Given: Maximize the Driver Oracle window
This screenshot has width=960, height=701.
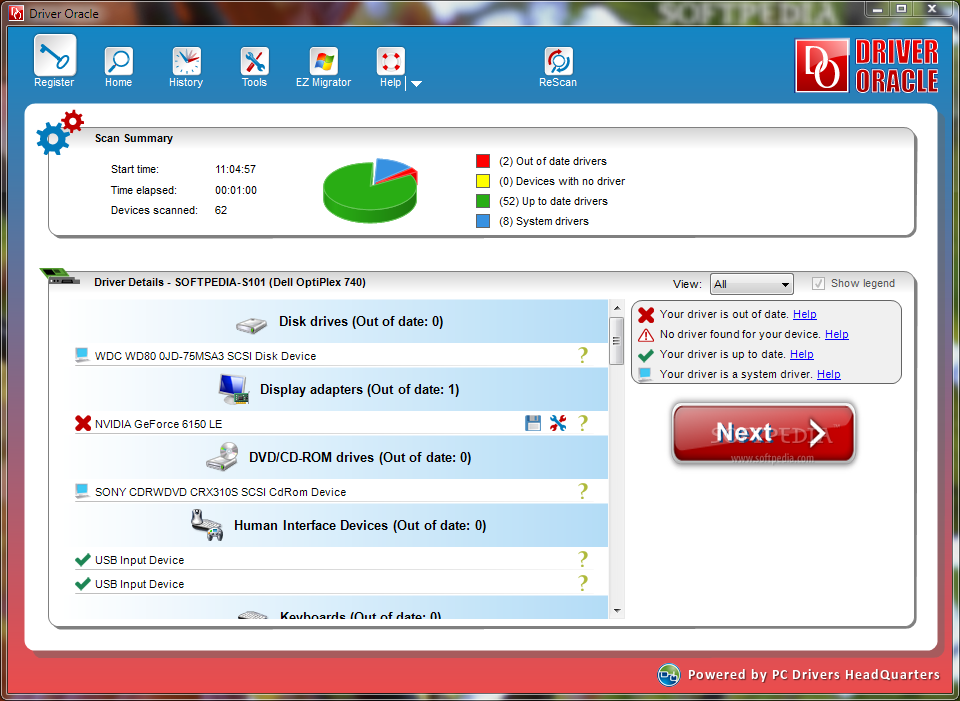Looking at the screenshot, I should tap(901, 9).
